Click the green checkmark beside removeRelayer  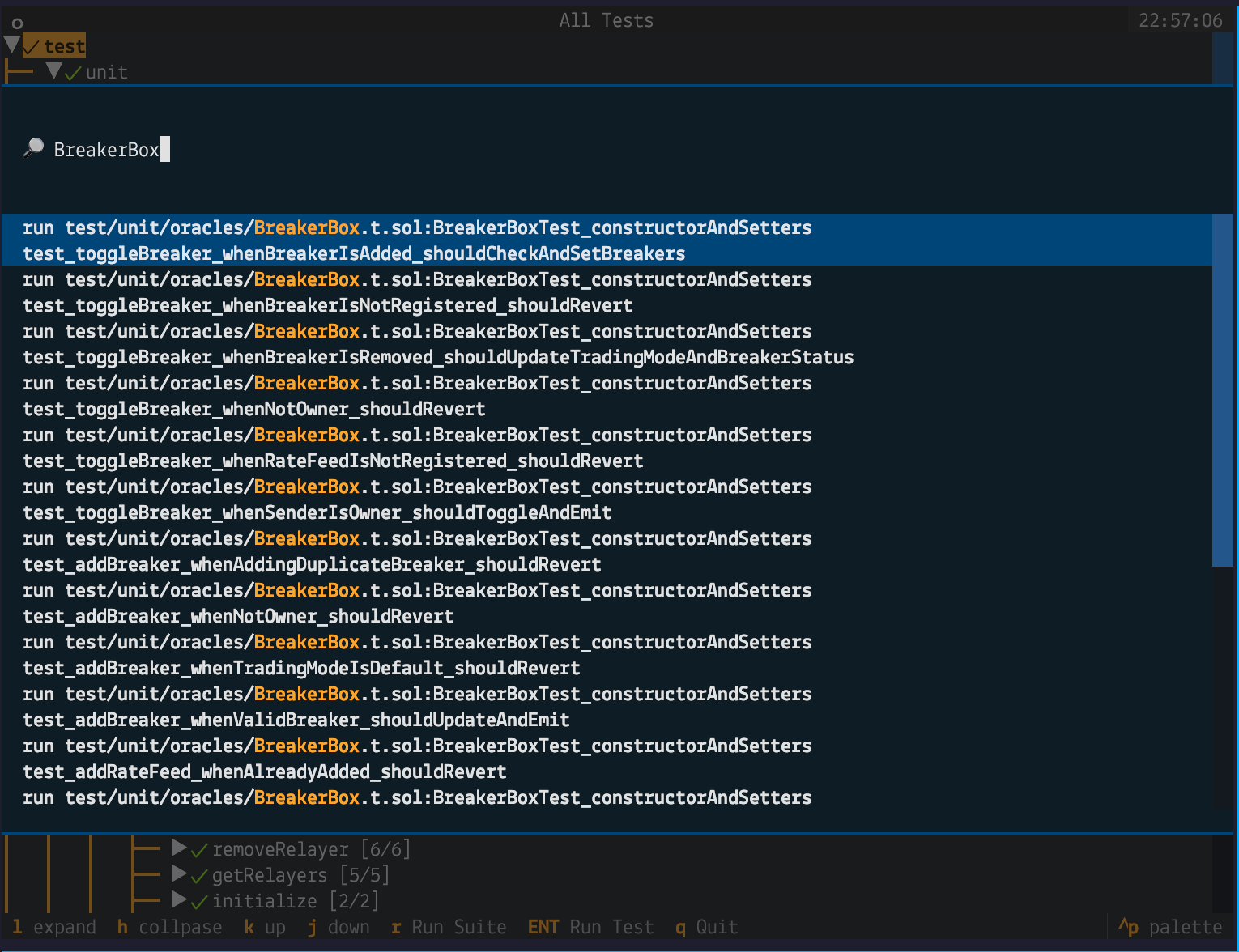197,848
